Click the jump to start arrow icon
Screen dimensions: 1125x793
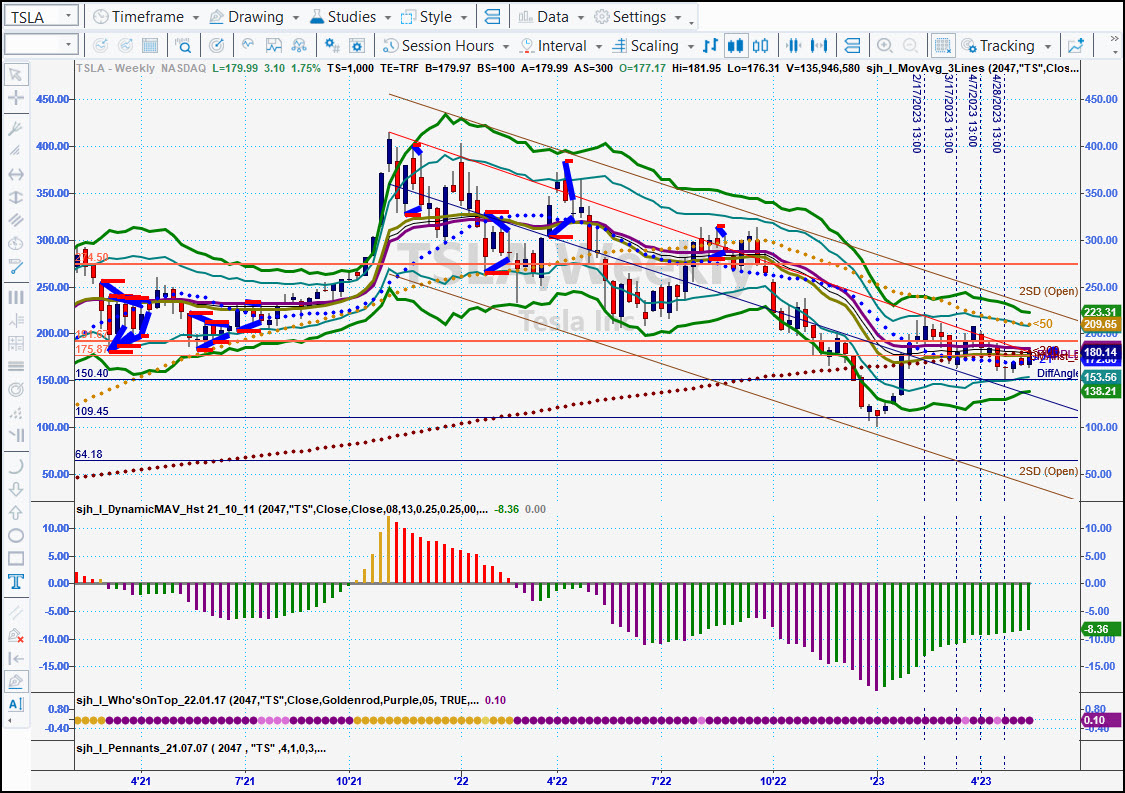tap(15, 658)
